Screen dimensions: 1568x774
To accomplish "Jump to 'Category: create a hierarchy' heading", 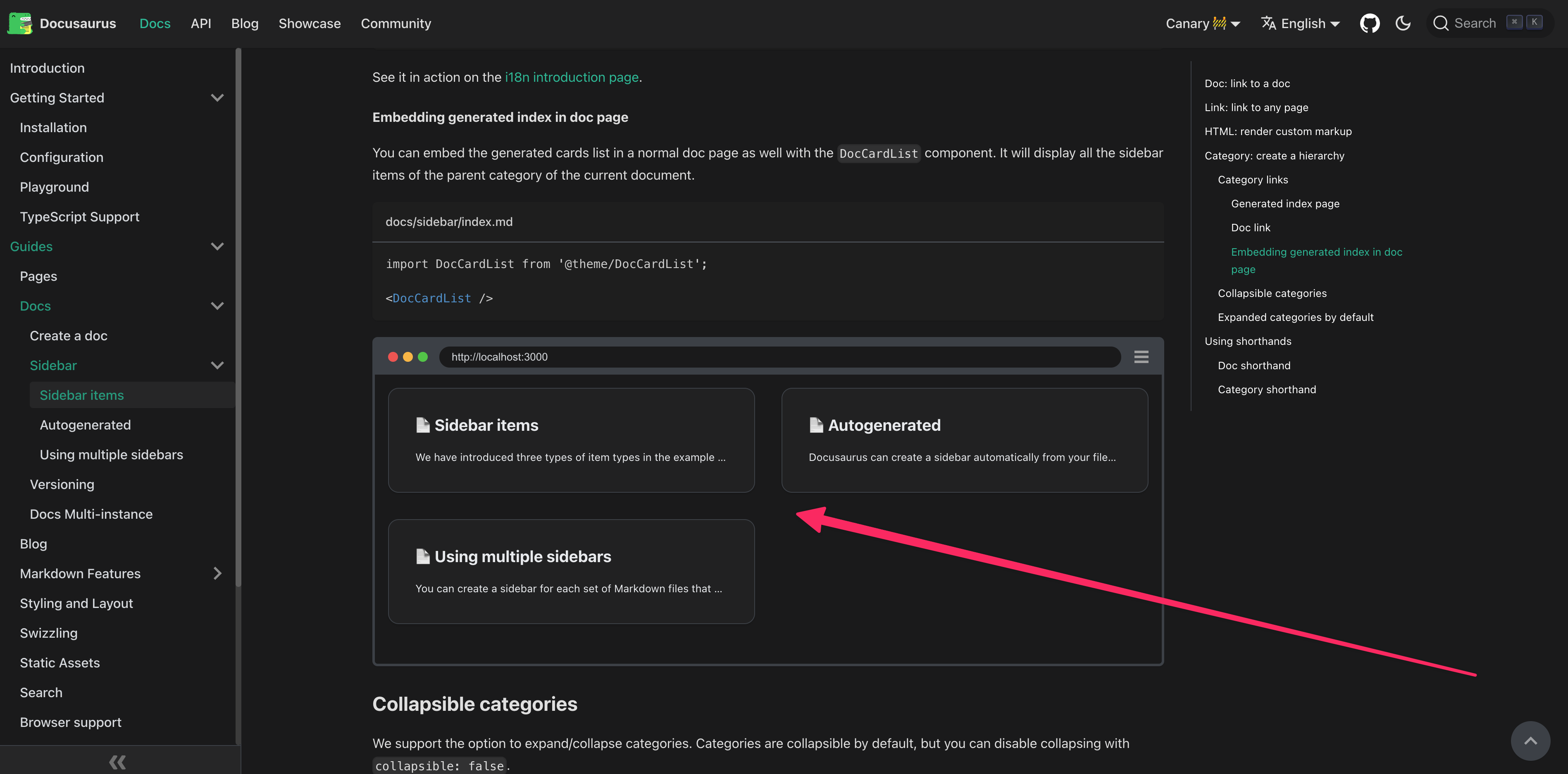I will click(x=1275, y=156).
